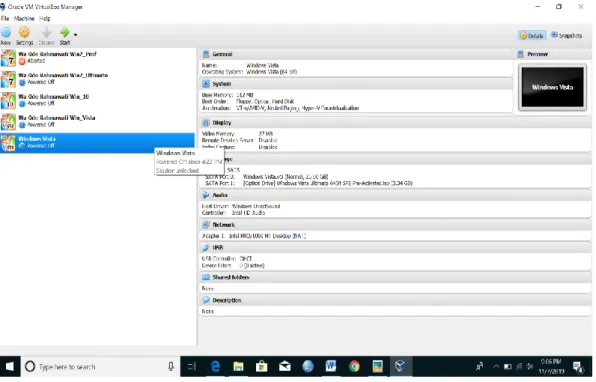Select Wa Ode Rahmawati Win7_Ultimate machine

tap(98, 79)
